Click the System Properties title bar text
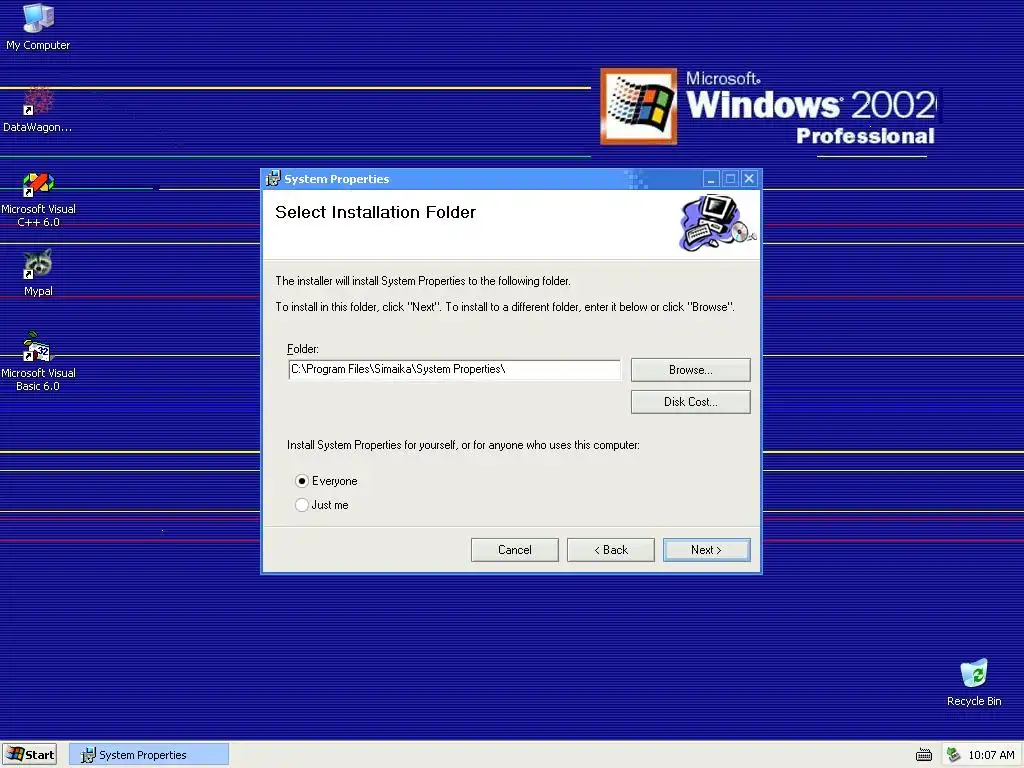This screenshot has height=768, width=1024. [x=336, y=179]
